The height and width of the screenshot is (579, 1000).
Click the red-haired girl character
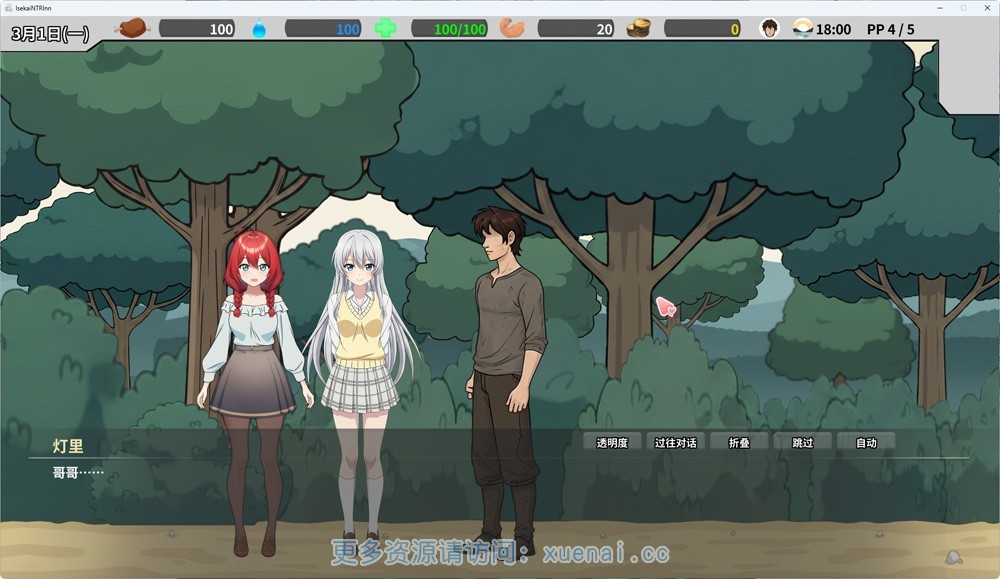254,392
